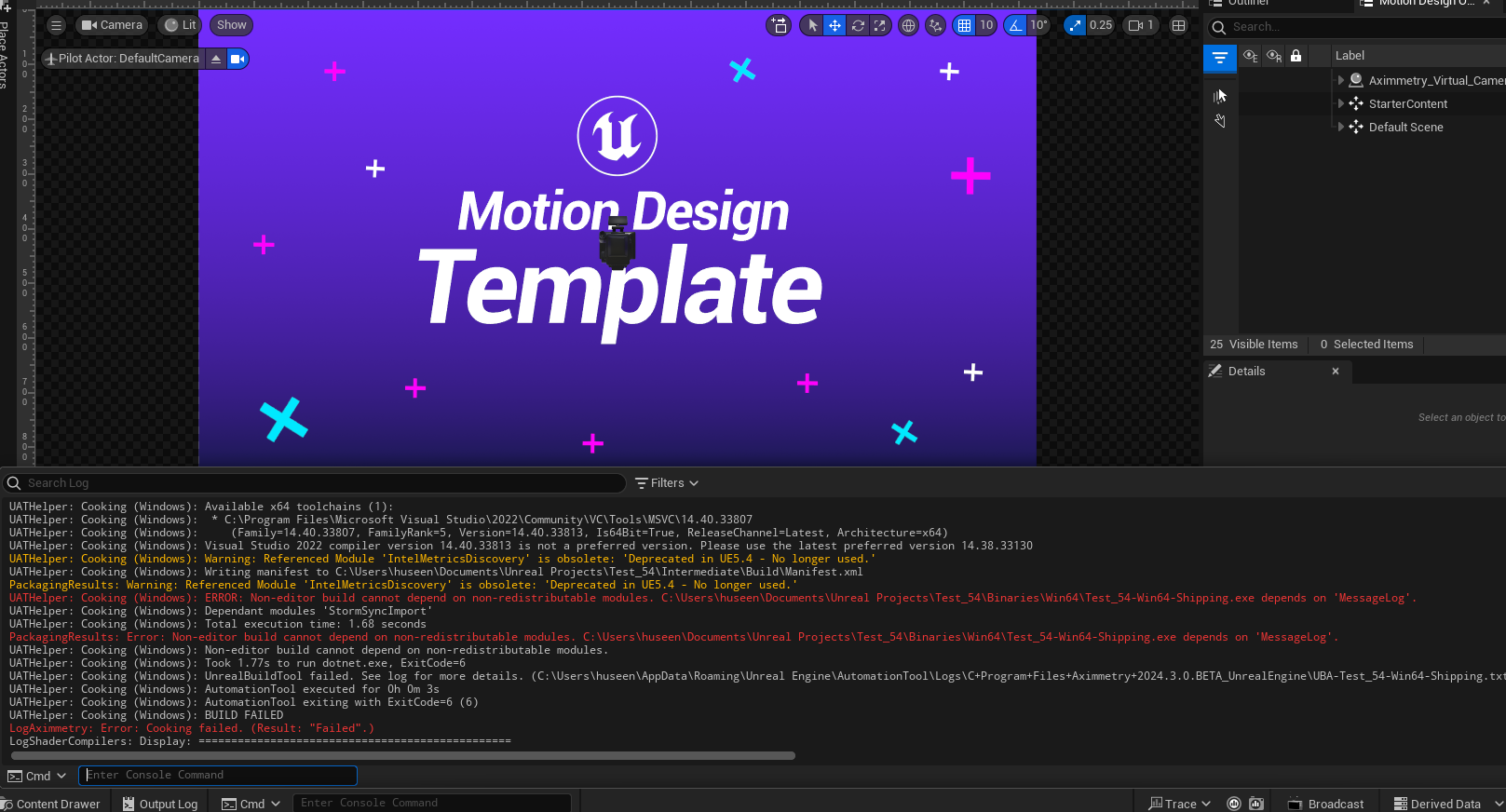Click the trace status circular icon
The width and height of the screenshot is (1506, 812).
click(x=1234, y=804)
